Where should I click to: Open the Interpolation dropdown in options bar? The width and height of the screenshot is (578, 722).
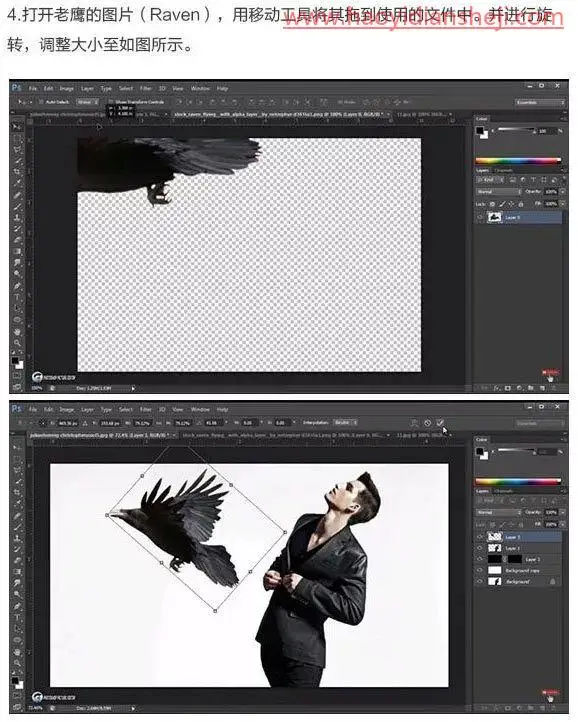coord(345,422)
